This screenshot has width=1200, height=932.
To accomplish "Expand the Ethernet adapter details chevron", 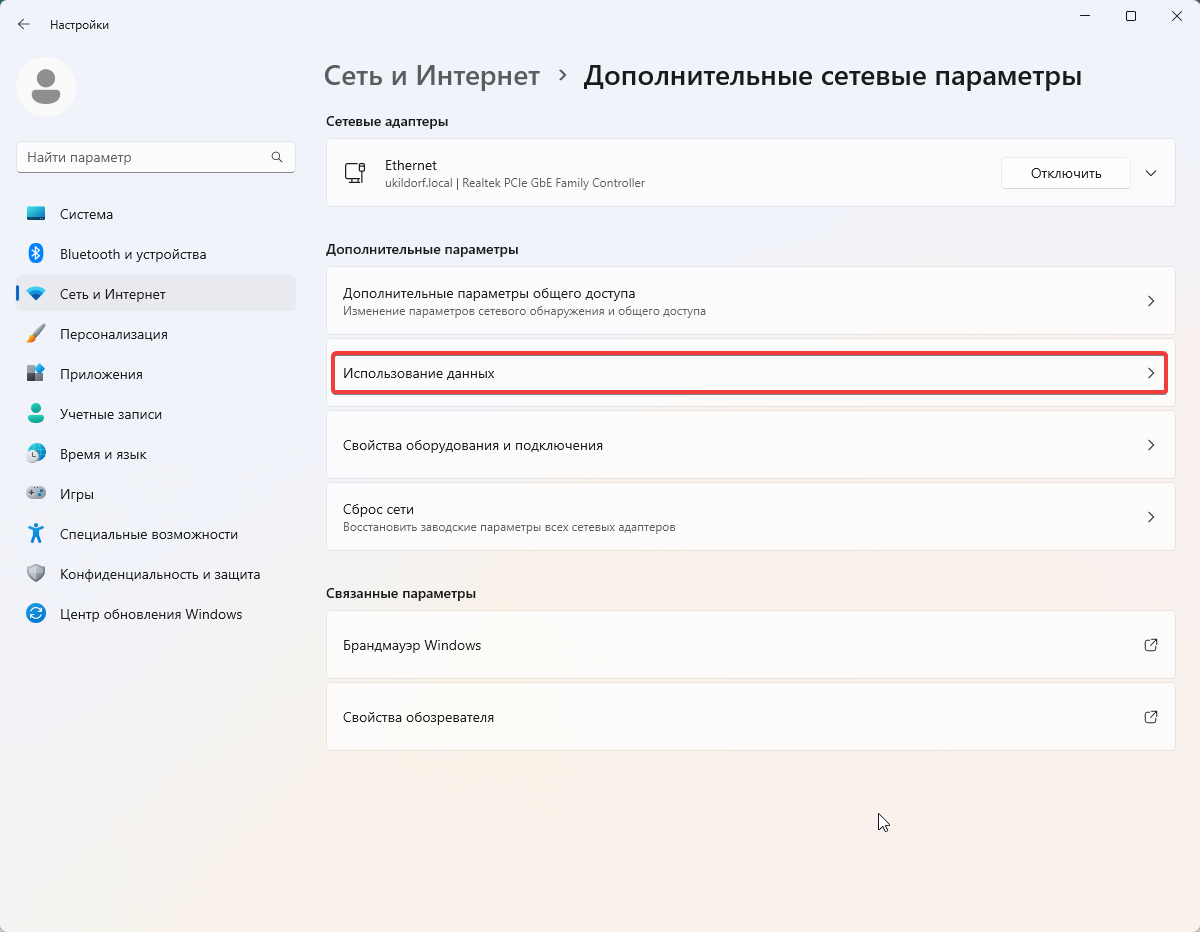I will (x=1151, y=173).
